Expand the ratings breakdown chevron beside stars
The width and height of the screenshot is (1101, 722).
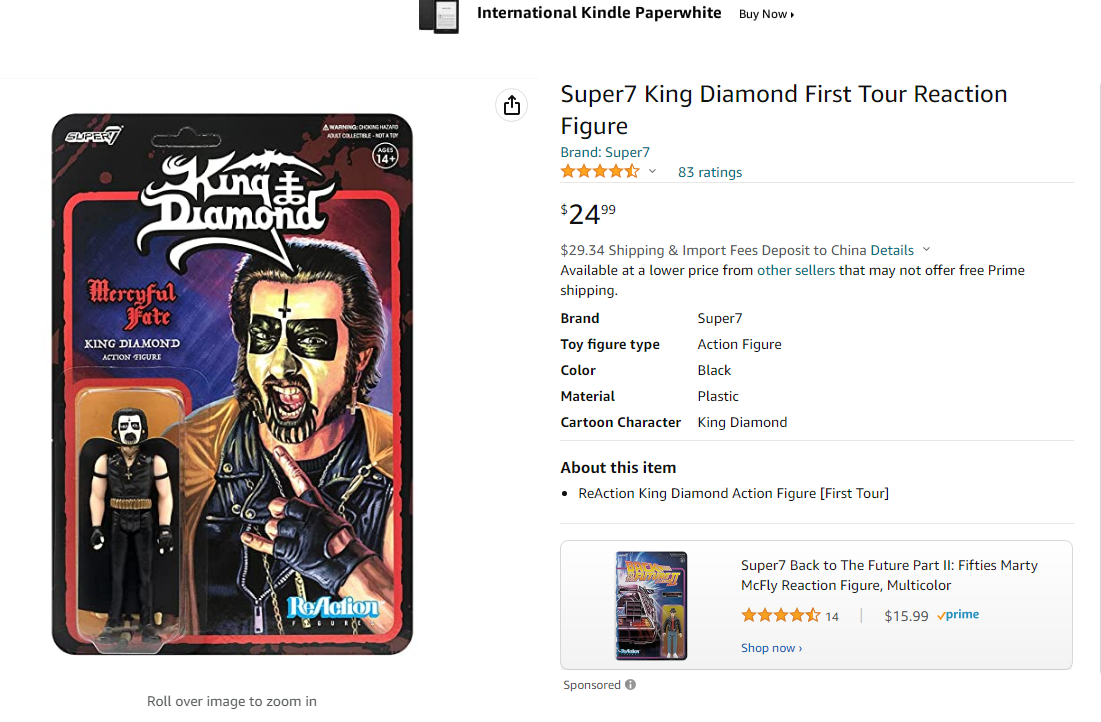[x=652, y=172]
